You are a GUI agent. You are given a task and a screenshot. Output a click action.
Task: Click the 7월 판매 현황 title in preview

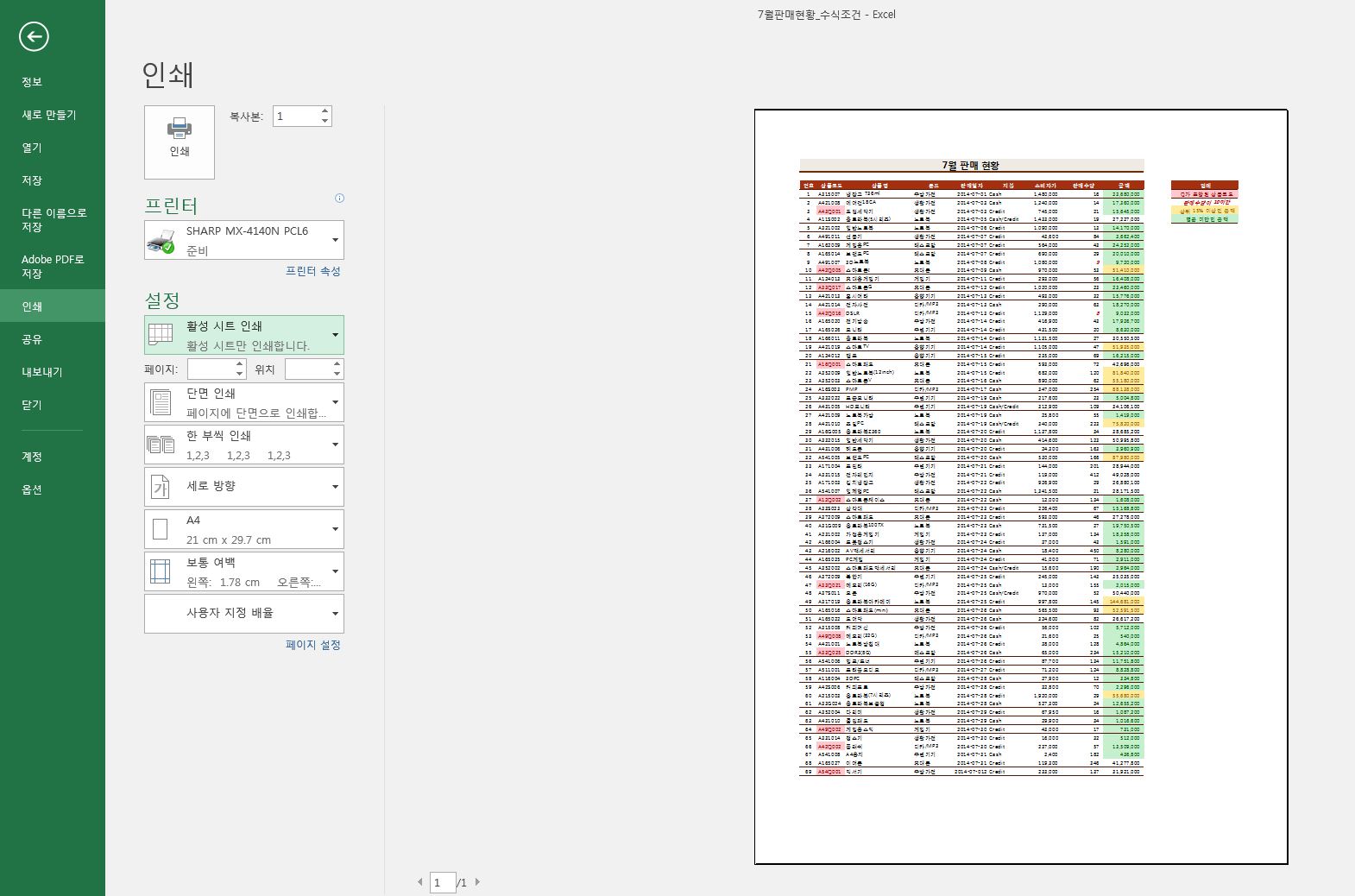click(x=970, y=166)
